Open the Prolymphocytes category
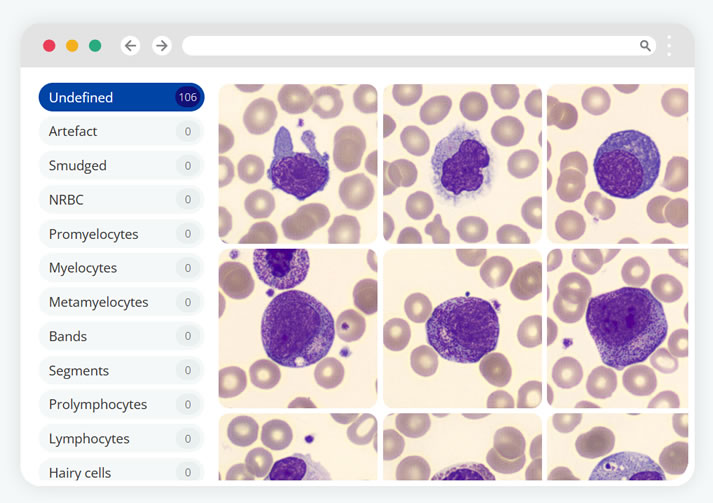The image size is (713, 503). tap(121, 405)
